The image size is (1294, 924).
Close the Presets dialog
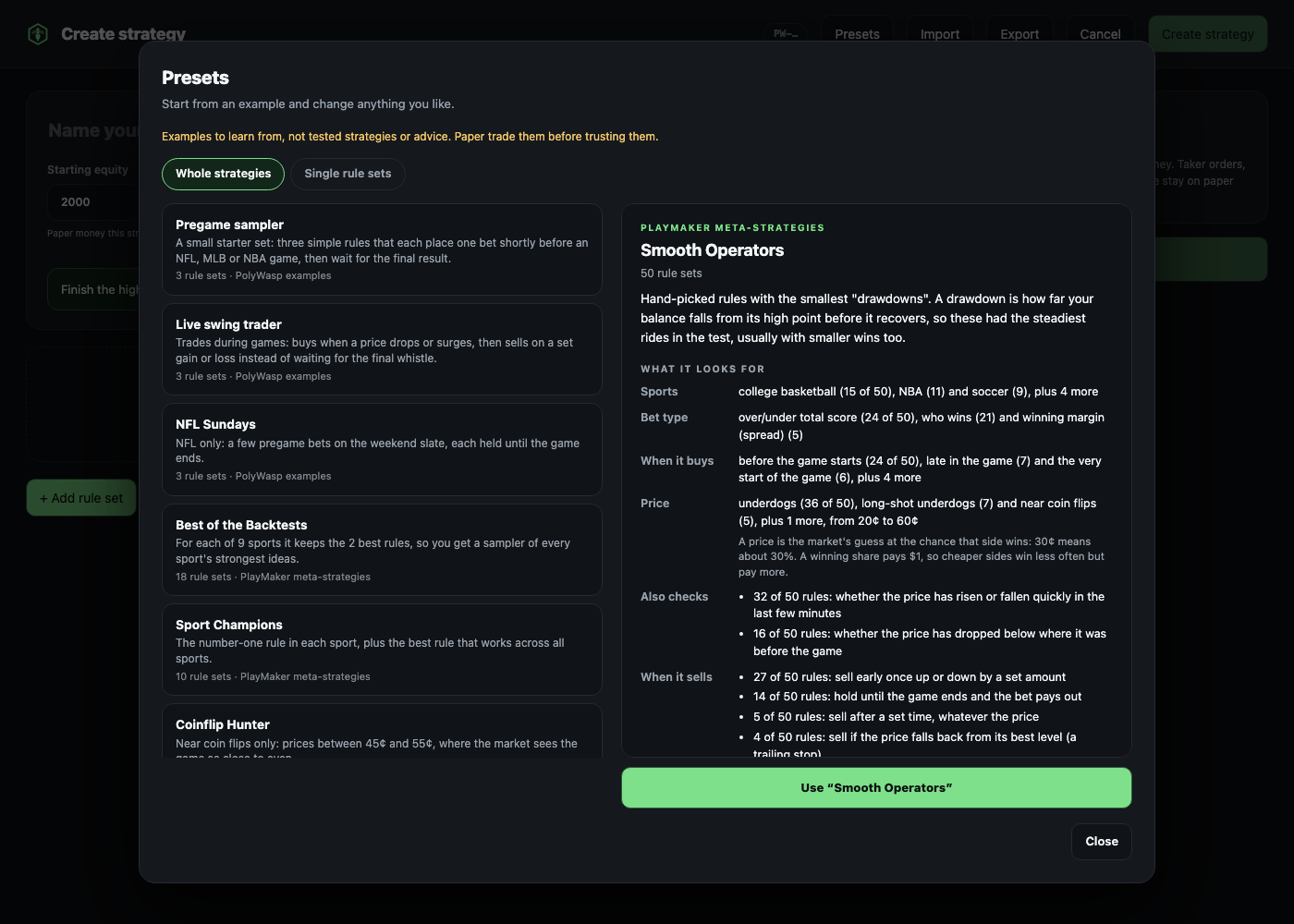pos(1102,842)
